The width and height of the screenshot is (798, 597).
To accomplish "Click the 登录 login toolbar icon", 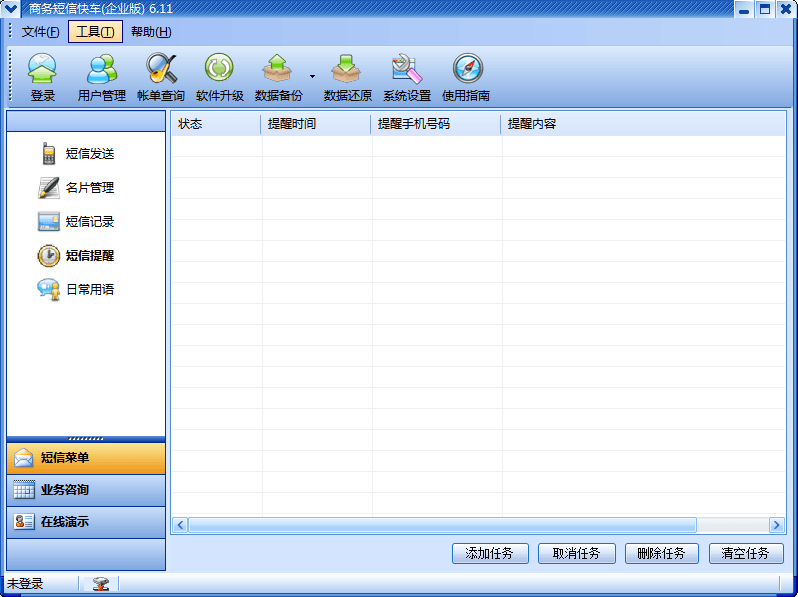I will click(42, 78).
